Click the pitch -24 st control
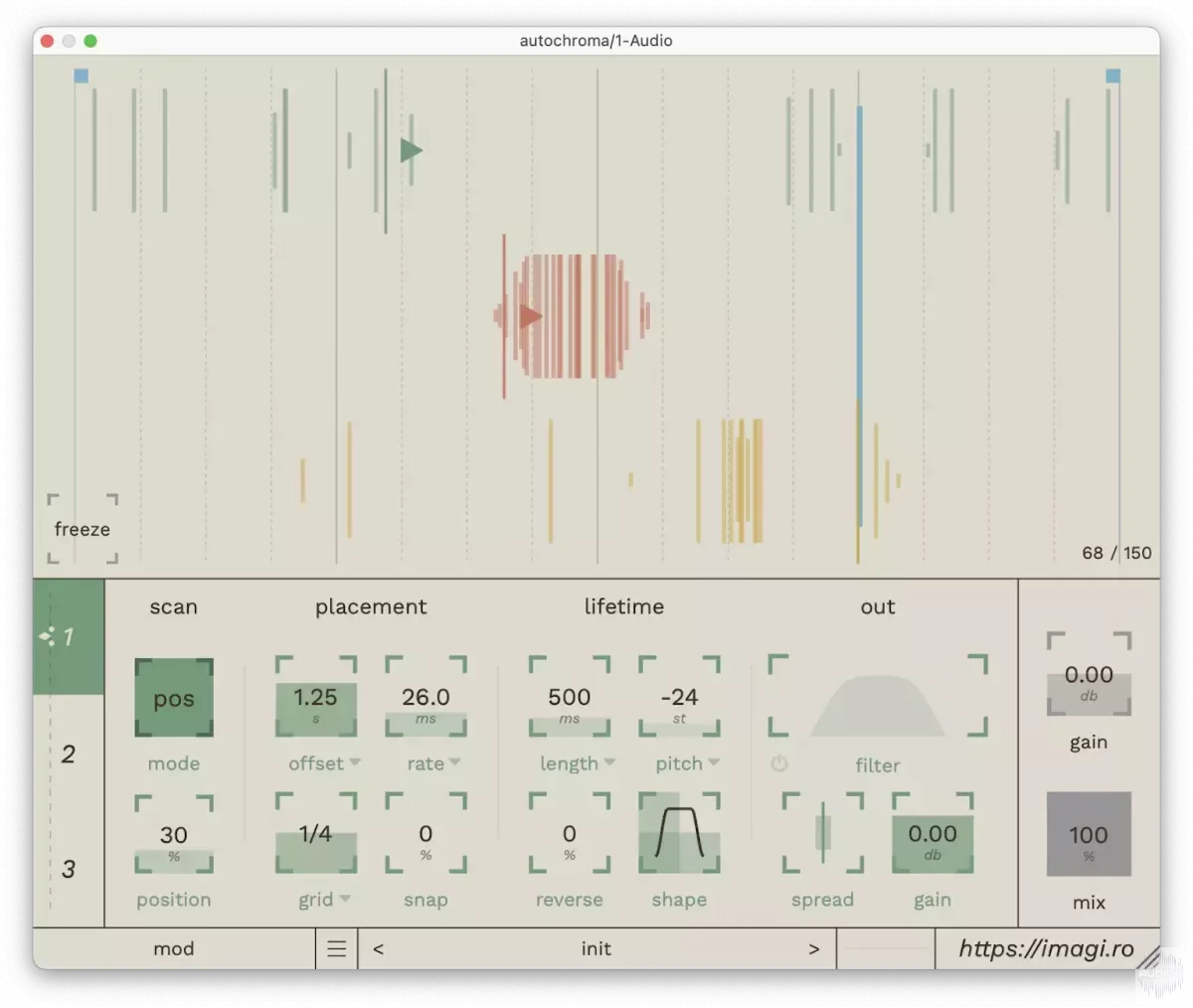 pos(679,697)
